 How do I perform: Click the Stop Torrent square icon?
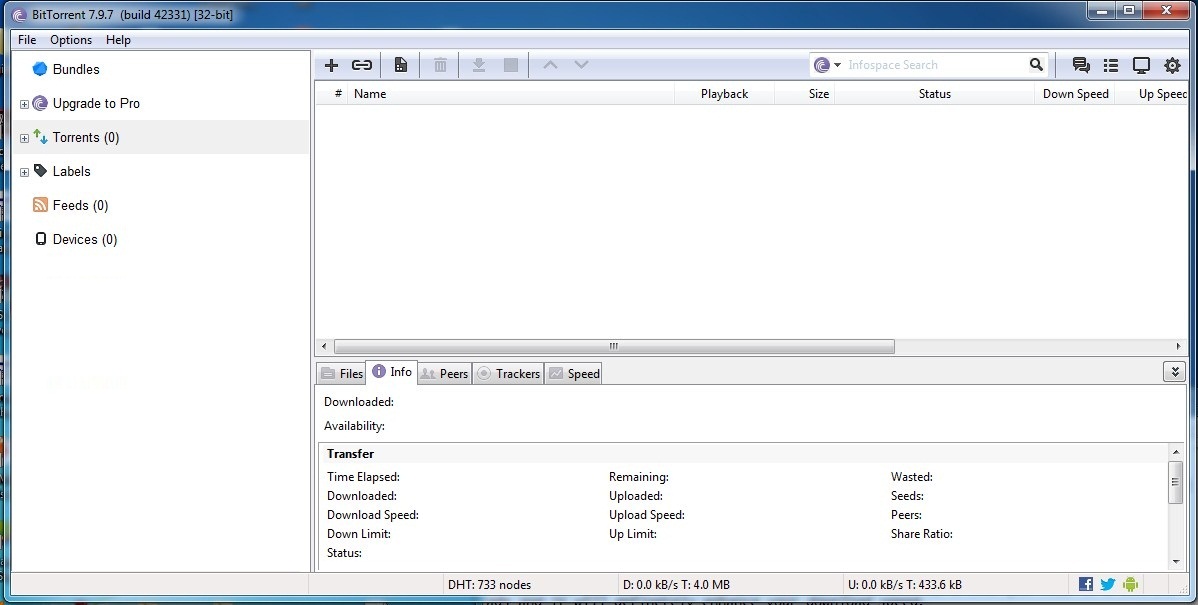point(511,65)
